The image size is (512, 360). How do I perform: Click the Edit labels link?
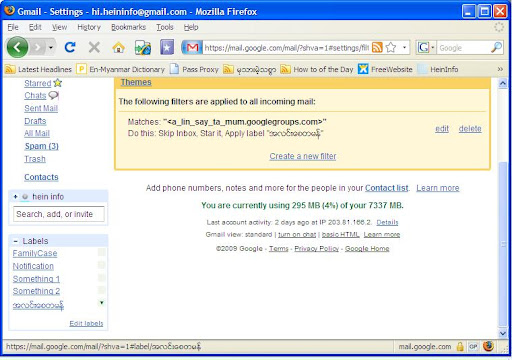click(86, 324)
